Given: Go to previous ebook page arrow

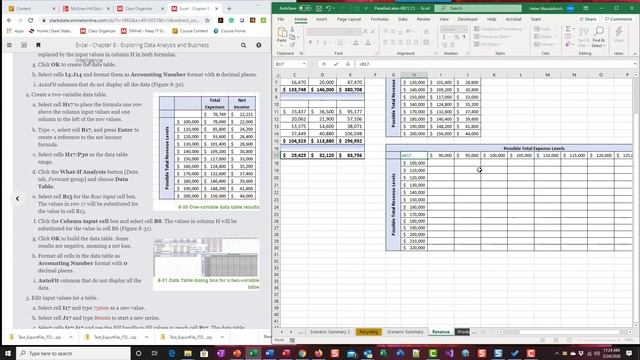Looking at the screenshot, I should [x=17, y=199].
